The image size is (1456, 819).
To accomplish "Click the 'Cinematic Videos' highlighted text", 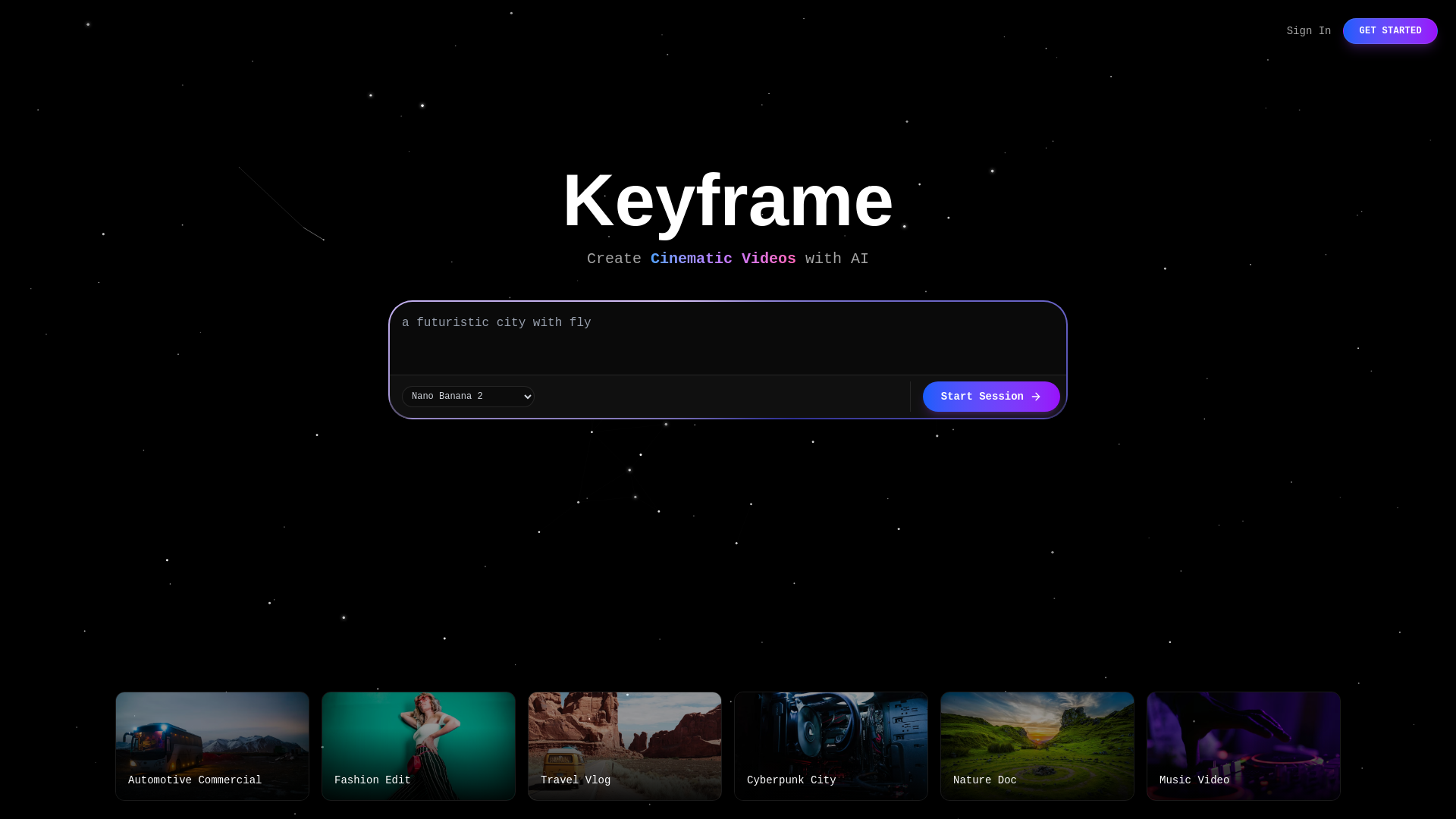I will click(x=723, y=259).
